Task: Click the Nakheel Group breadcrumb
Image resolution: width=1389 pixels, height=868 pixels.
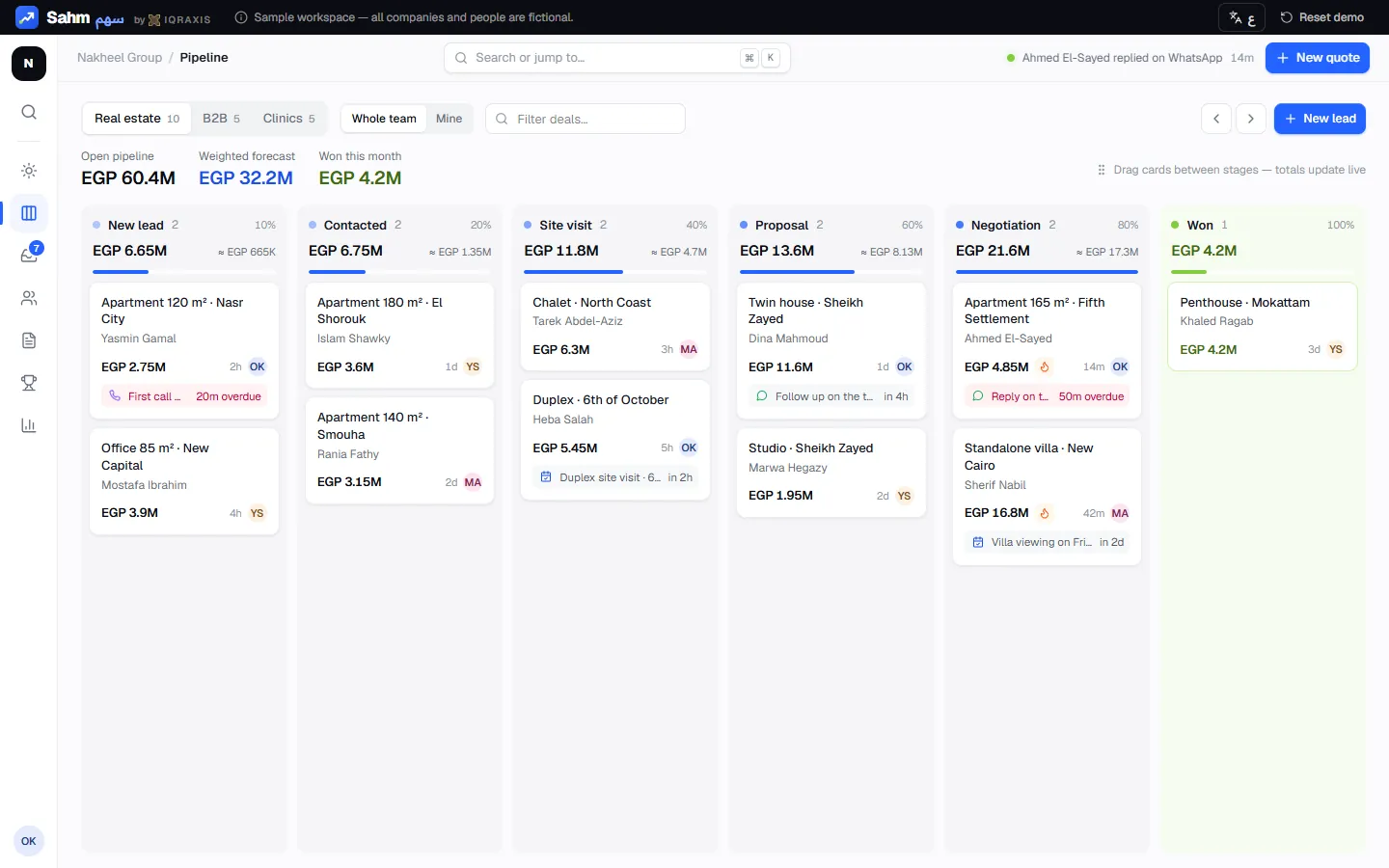Action: pos(120,58)
